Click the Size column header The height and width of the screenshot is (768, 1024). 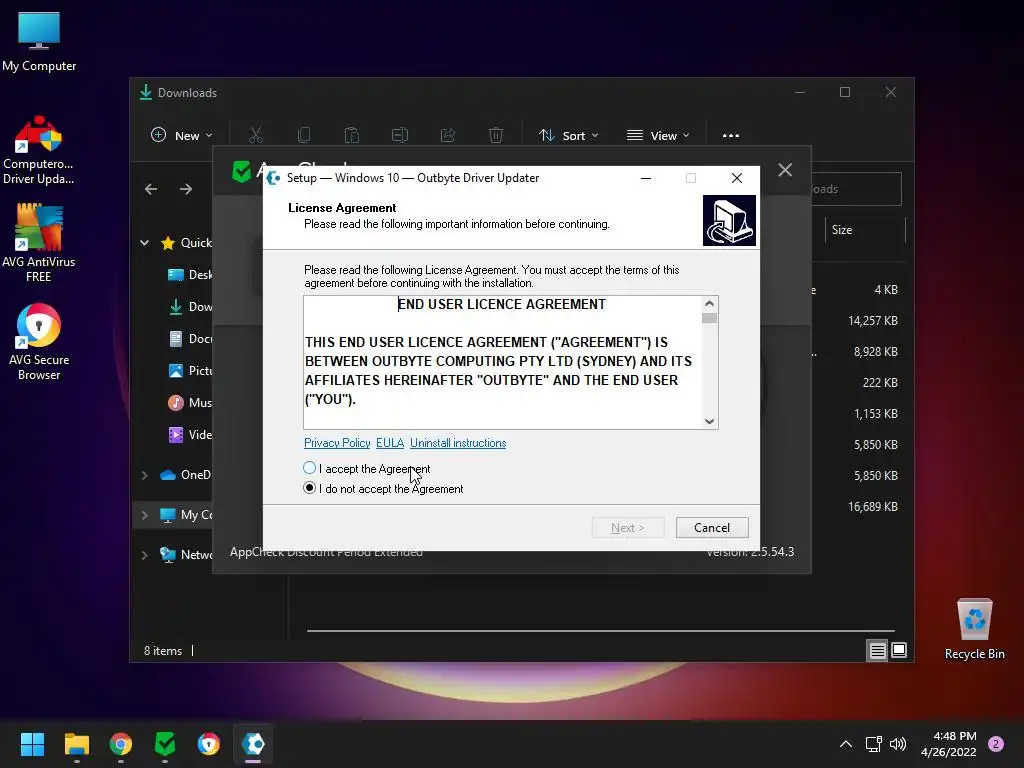tap(865, 230)
